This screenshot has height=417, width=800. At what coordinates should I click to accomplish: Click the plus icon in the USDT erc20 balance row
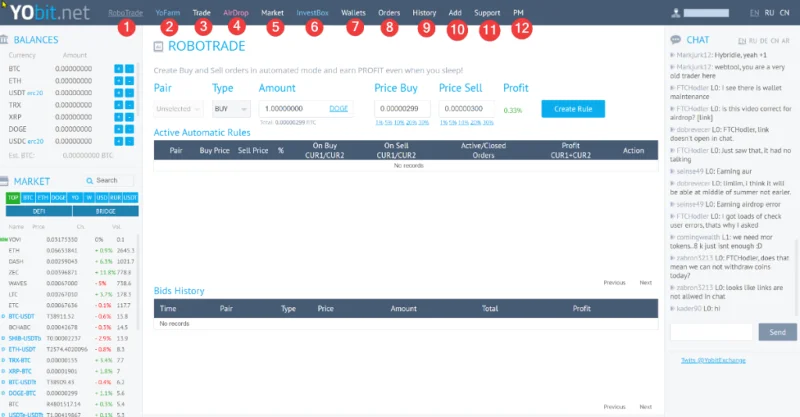pos(118,93)
